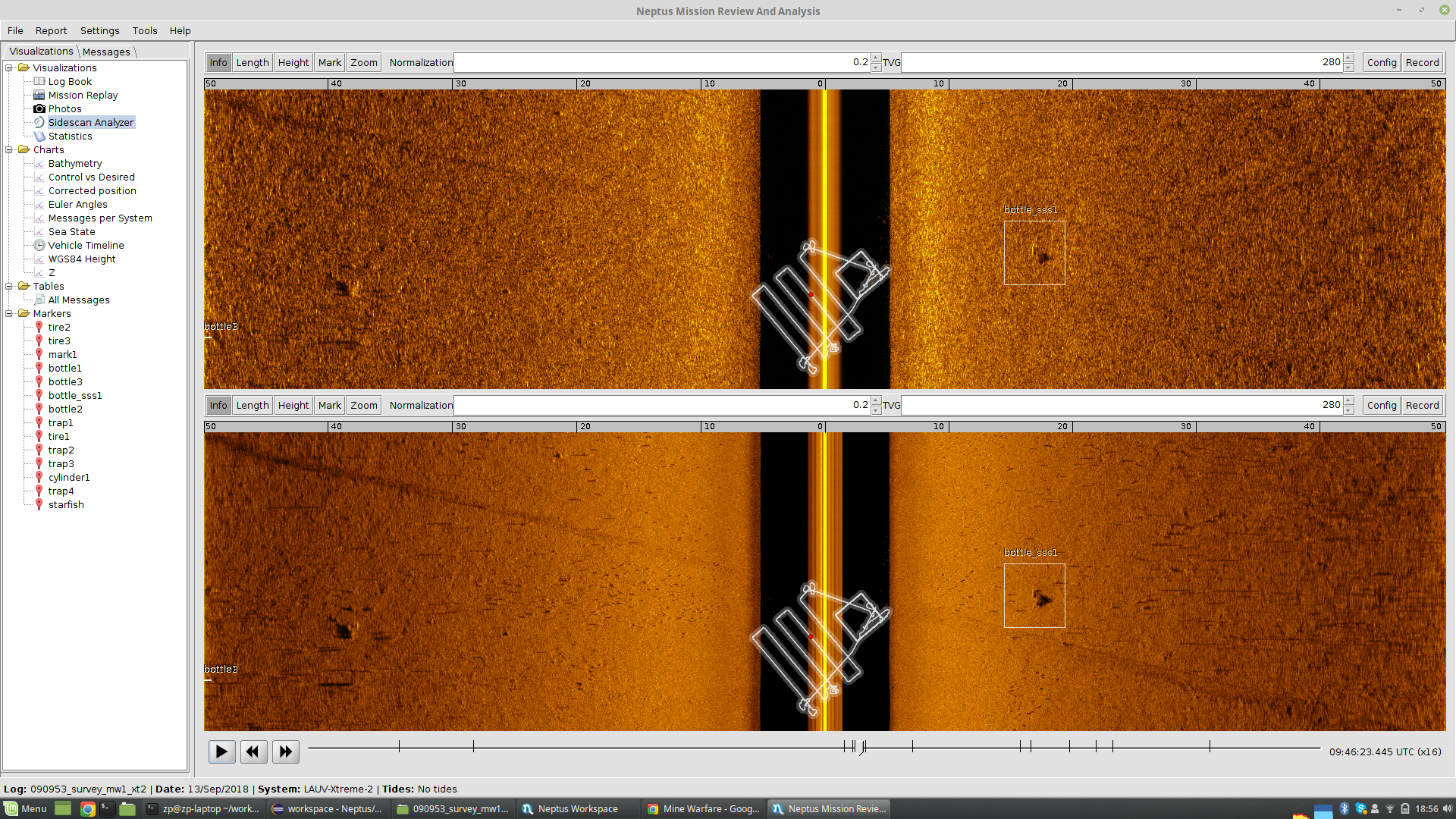Click the Vehicle Timeline clock icon
This screenshot has height=819, width=1456.
pyautogui.click(x=39, y=245)
